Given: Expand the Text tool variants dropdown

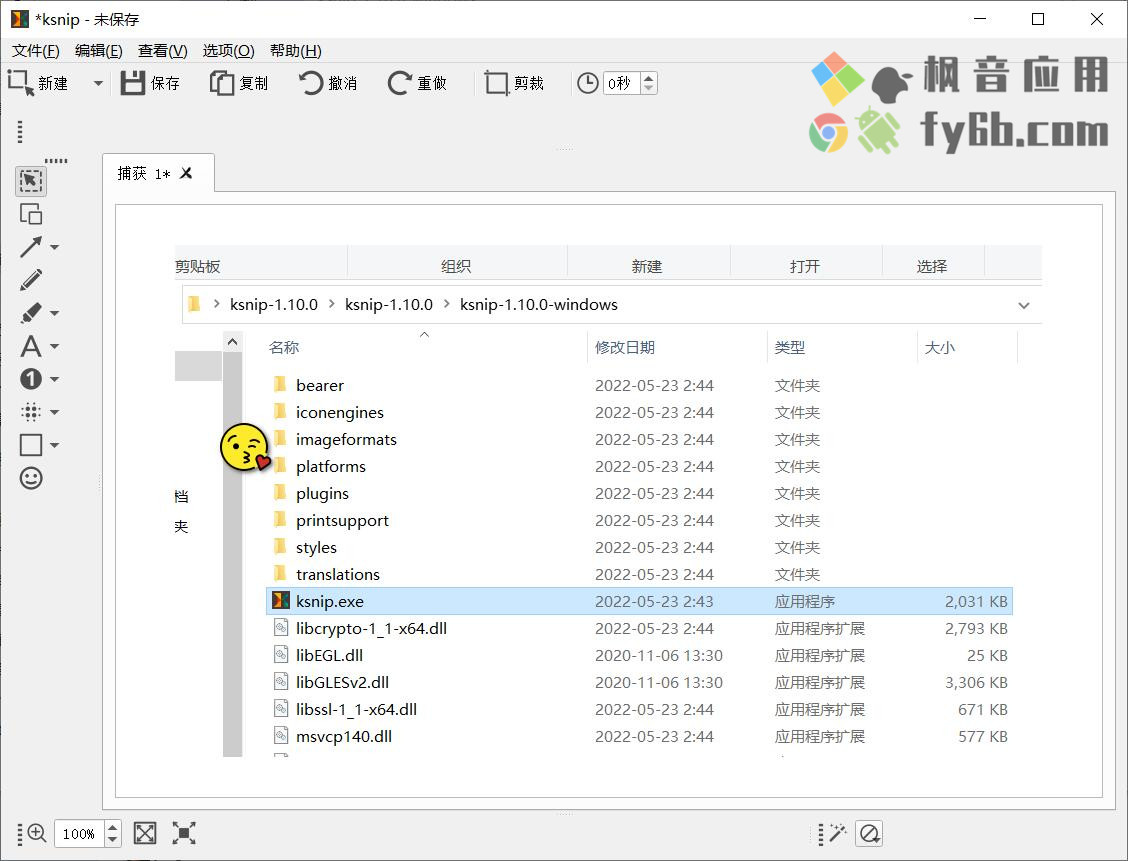Looking at the screenshot, I should pos(55,346).
